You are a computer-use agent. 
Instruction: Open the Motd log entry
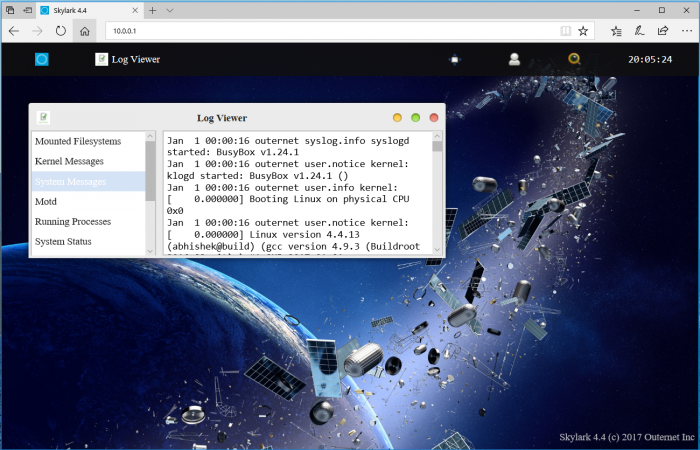[x=88, y=201]
